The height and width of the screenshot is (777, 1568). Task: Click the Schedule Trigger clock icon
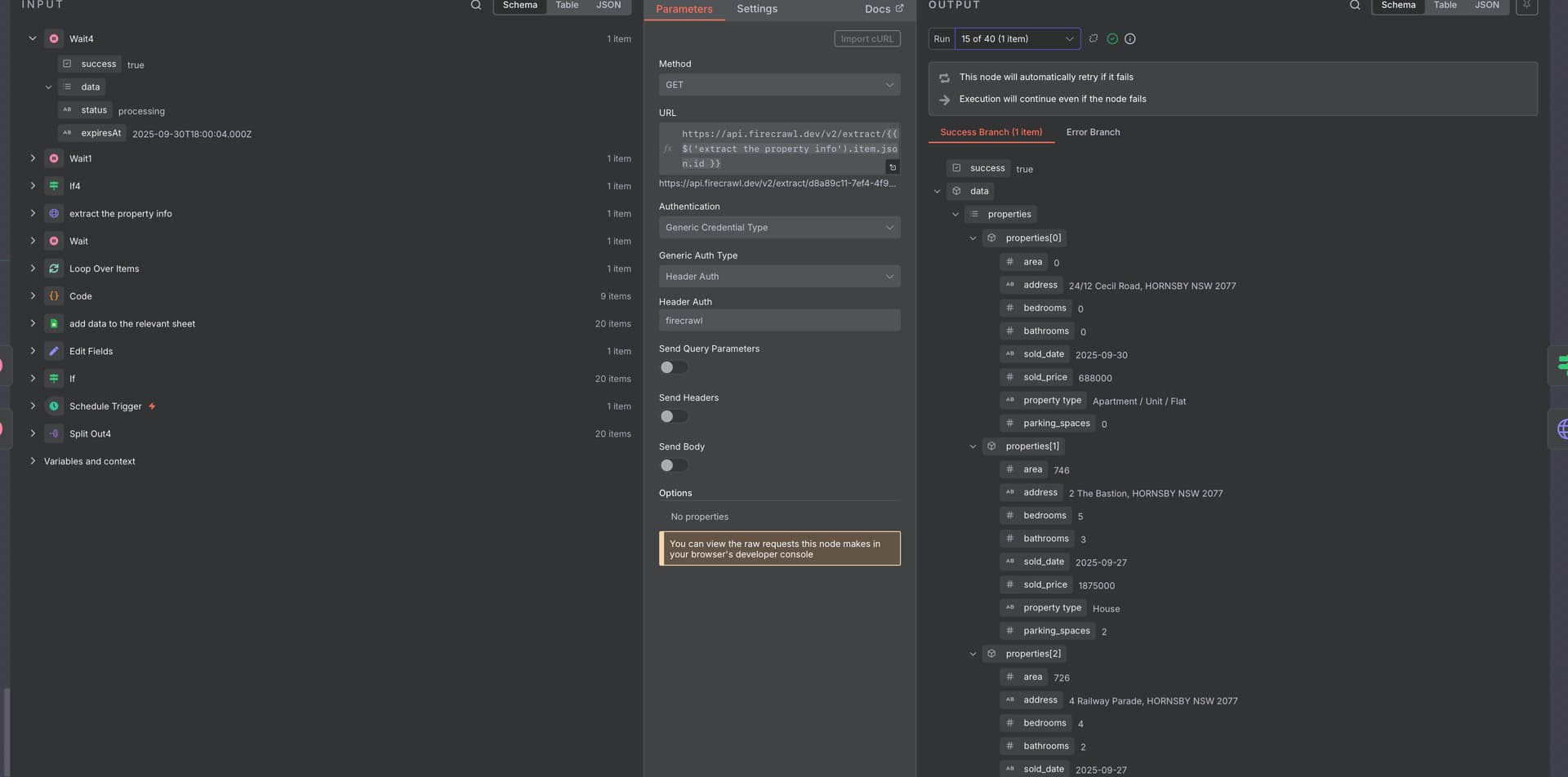54,406
